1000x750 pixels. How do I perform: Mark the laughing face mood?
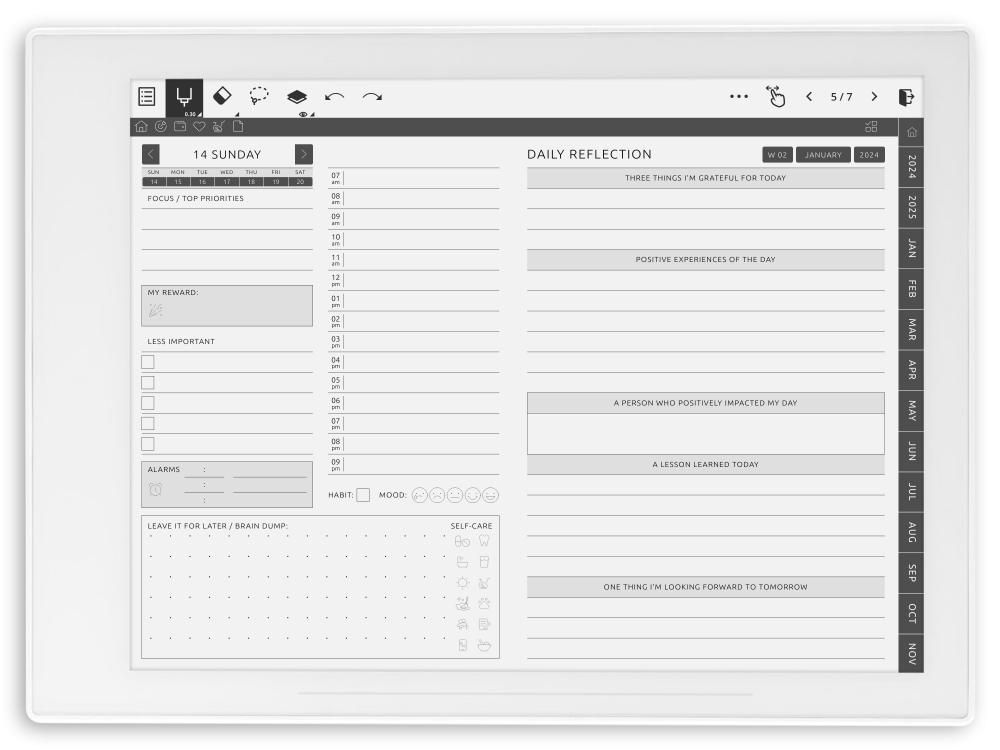click(490, 495)
